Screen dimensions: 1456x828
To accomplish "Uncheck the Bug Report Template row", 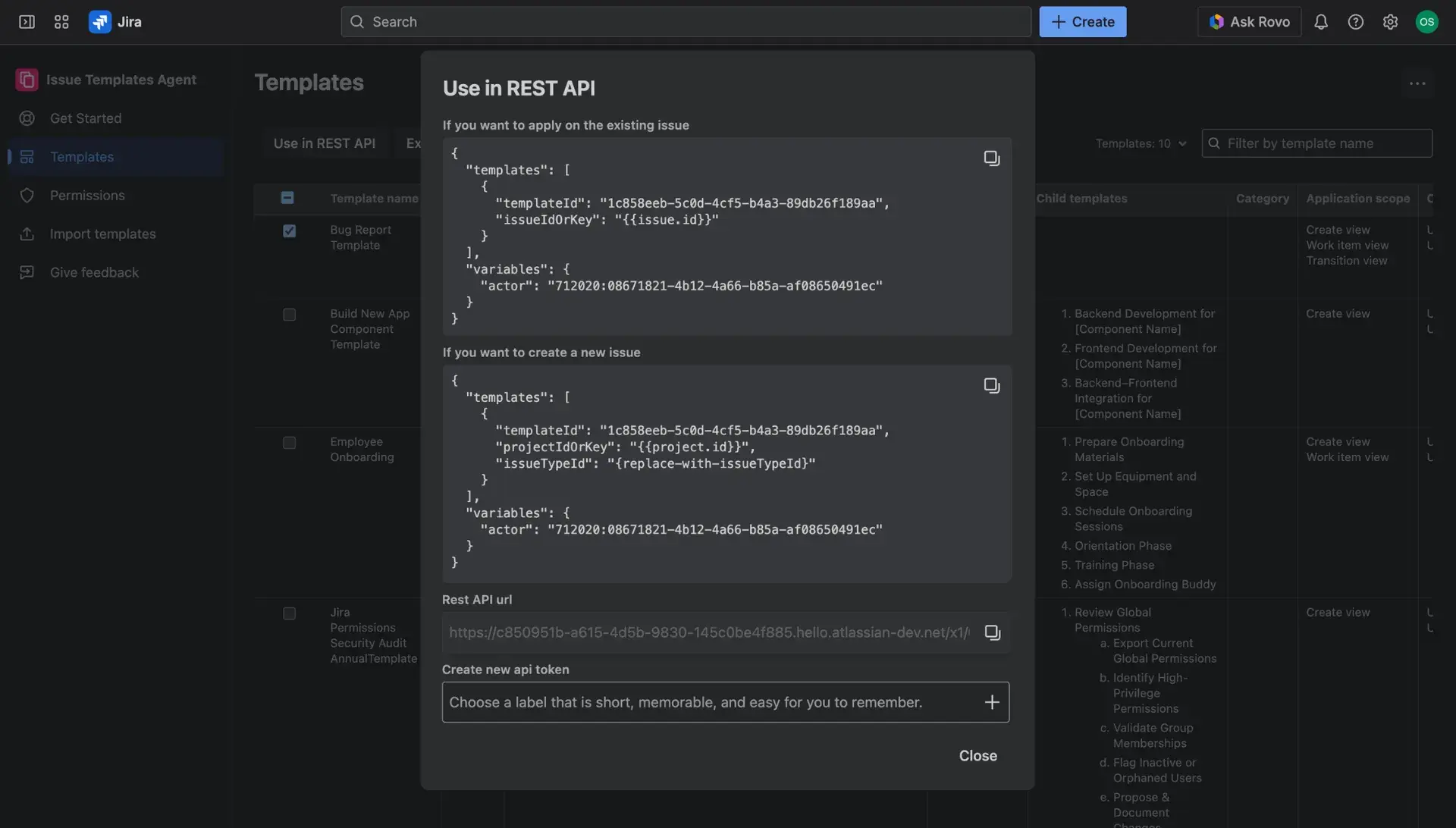I will (x=289, y=231).
